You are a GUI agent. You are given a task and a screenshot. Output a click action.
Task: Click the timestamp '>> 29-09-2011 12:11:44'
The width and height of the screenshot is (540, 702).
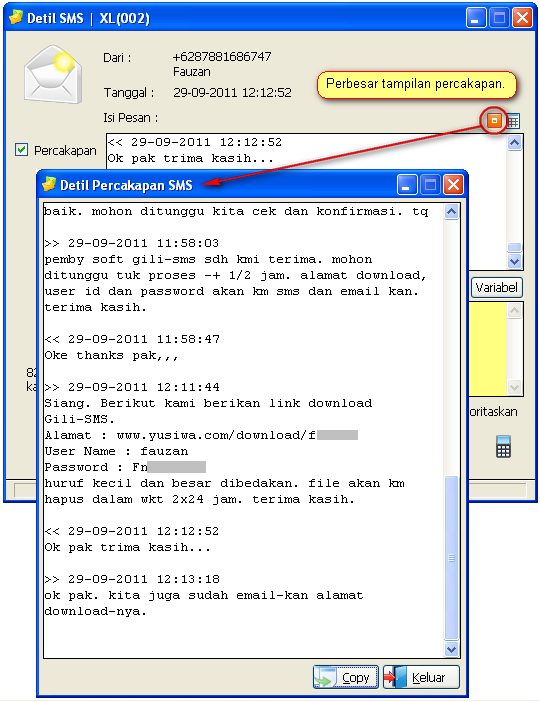(x=132, y=387)
